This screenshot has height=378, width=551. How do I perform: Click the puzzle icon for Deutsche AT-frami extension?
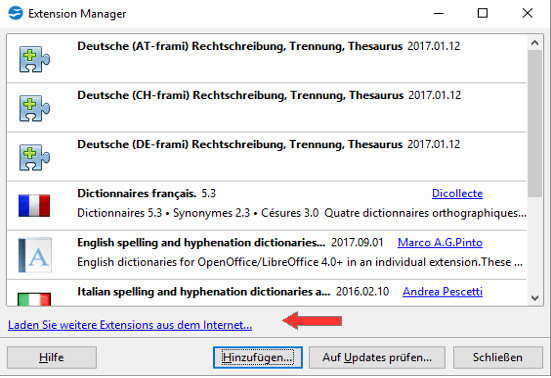[x=34, y=59]
